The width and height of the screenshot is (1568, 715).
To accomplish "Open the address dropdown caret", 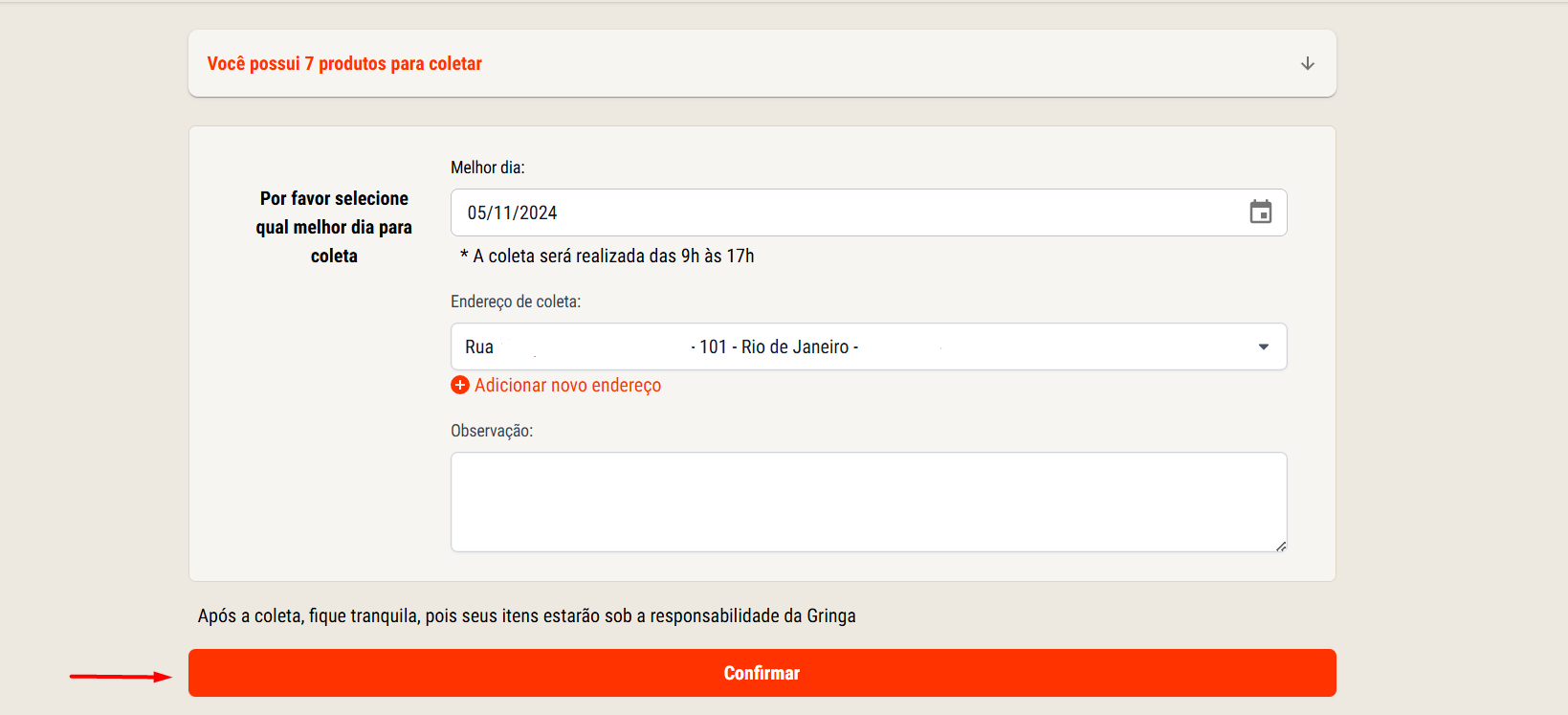I will click(1264, 346).
